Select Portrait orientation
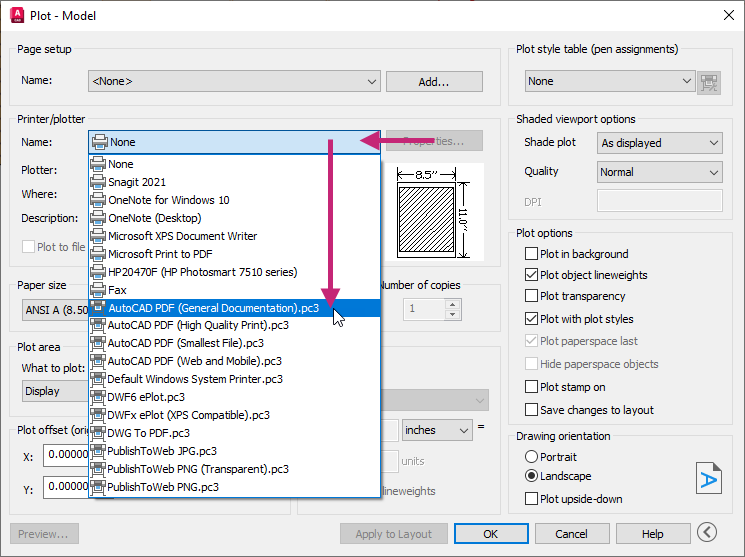The image size is (745, 557). 531,457
